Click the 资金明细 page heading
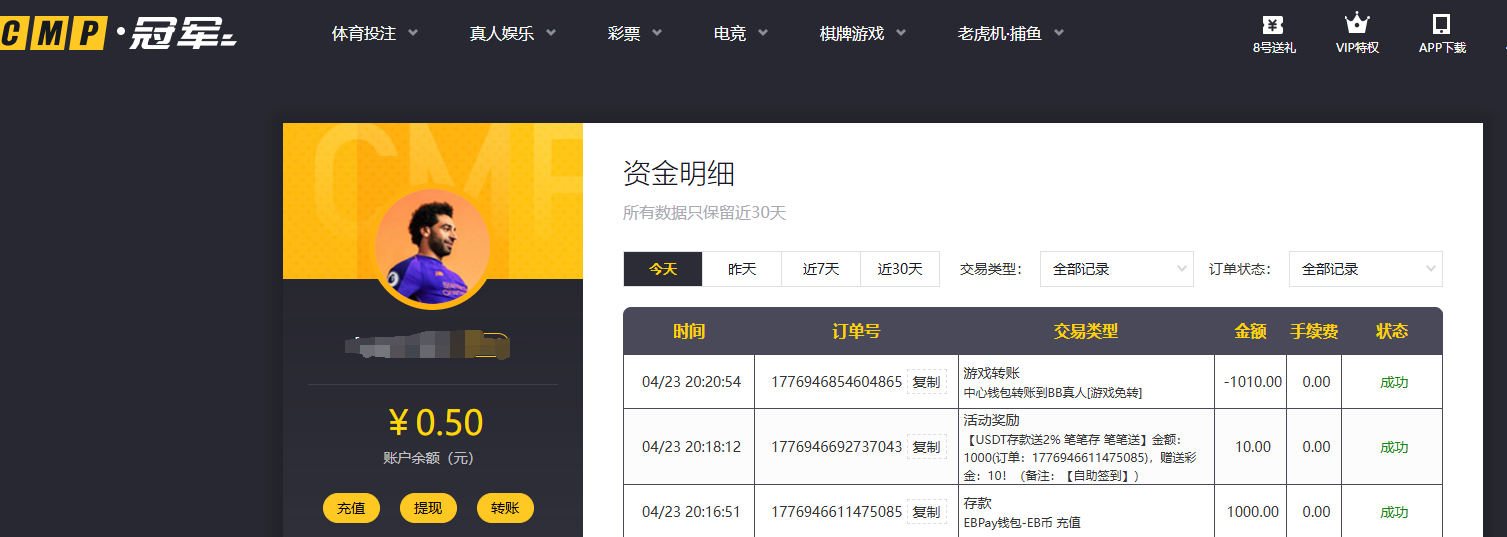 coord(679,174)
